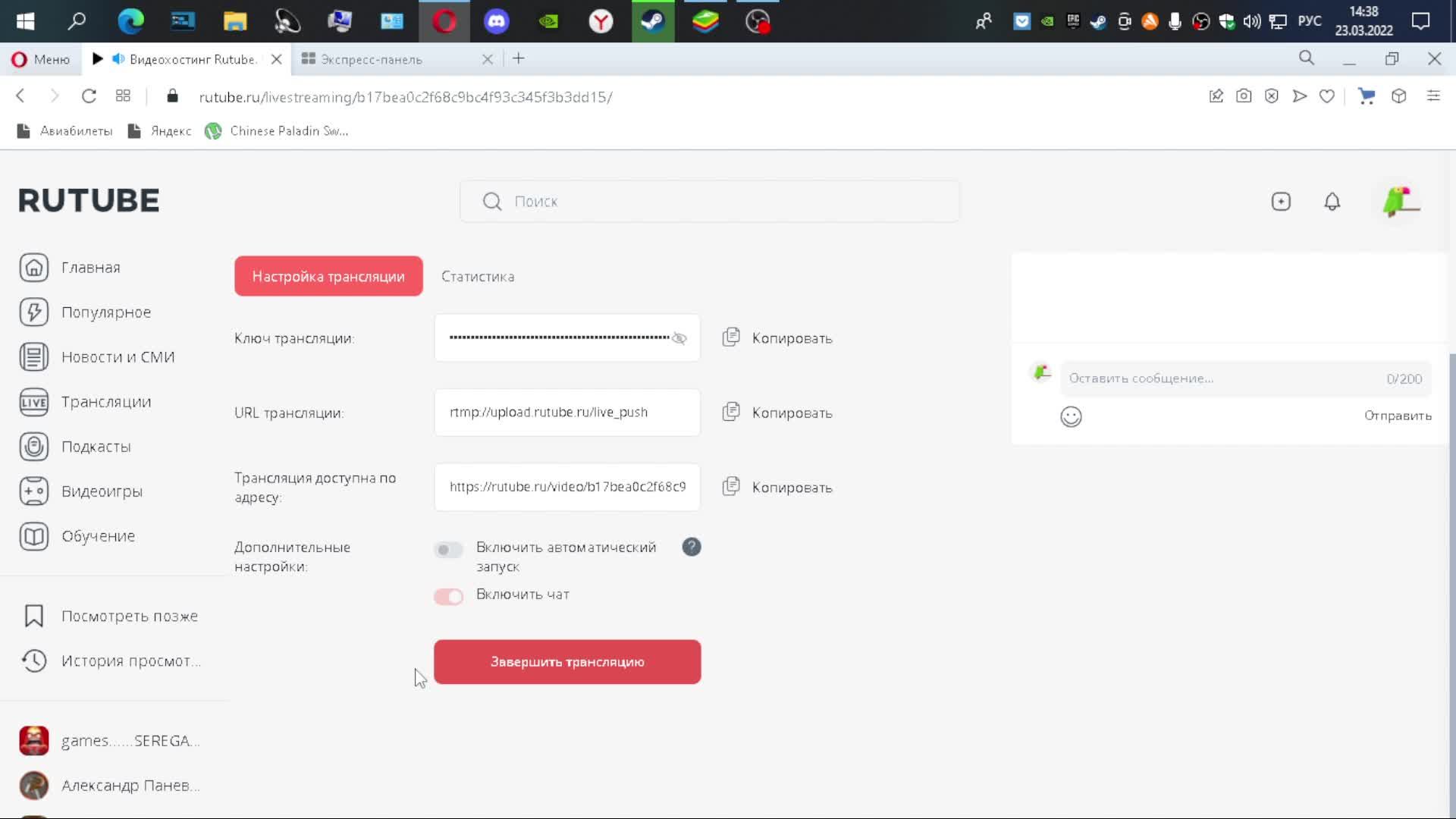The height and width of the screenshot is (819, 1456).
Task: Open История просмотра clock icon
Action: [x=34, y=661]
